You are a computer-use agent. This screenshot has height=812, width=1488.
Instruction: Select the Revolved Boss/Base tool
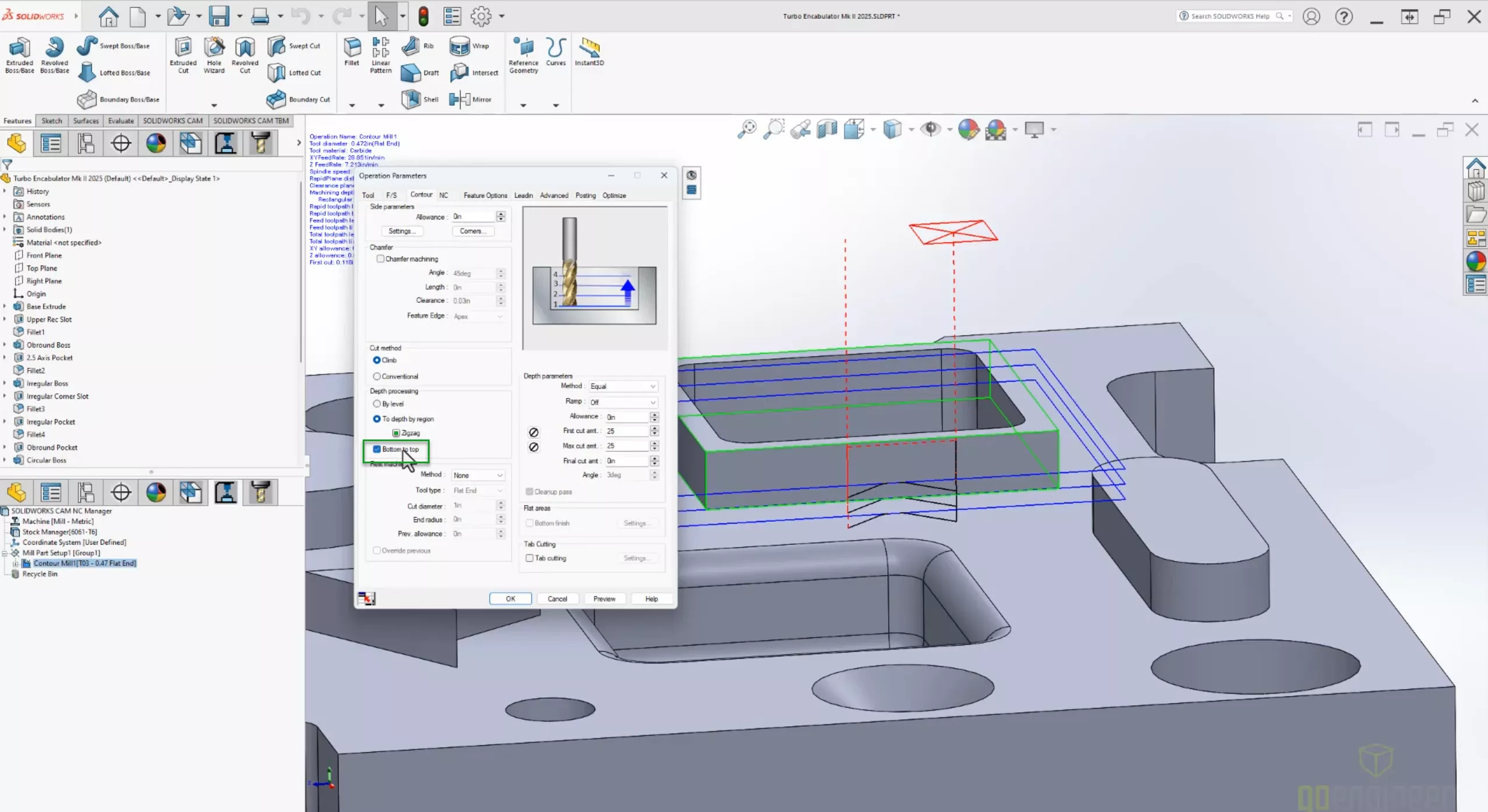(x=54, y=55)
